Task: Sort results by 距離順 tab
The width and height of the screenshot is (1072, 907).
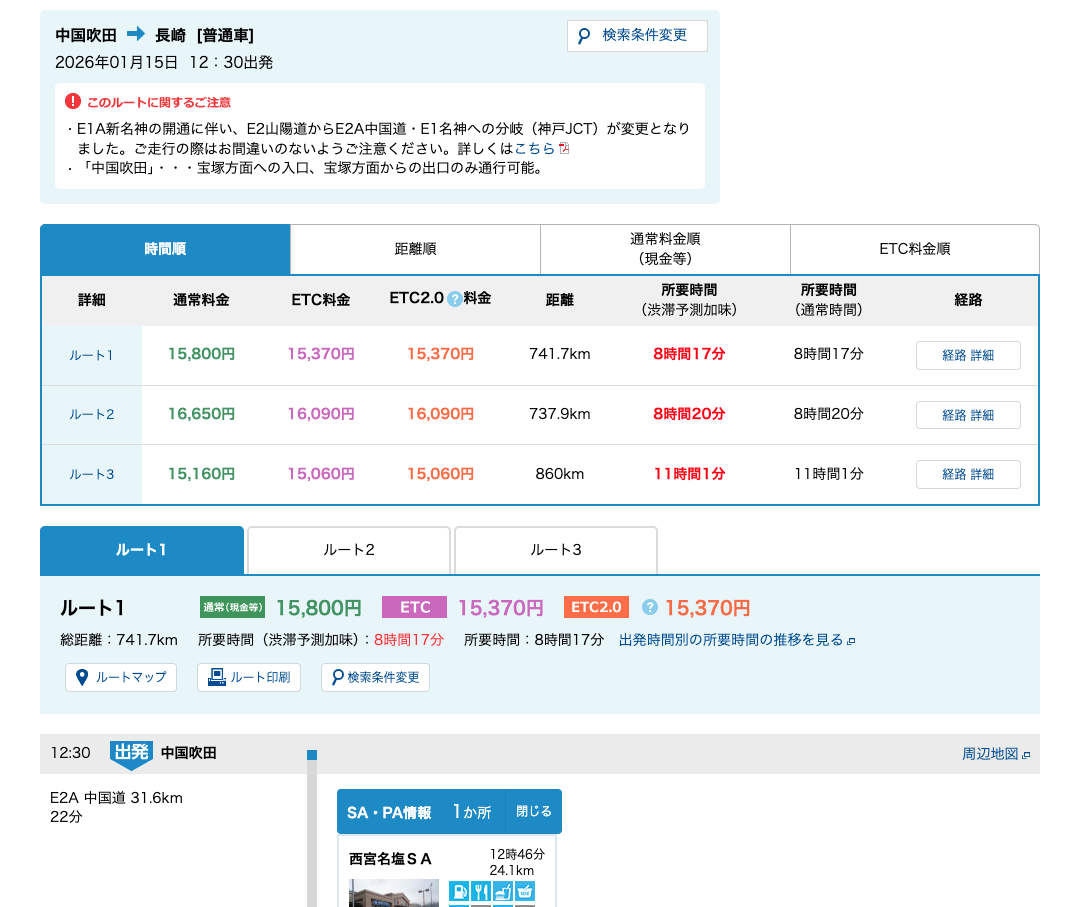Action: pyautogui.click(x=415, y=249)
